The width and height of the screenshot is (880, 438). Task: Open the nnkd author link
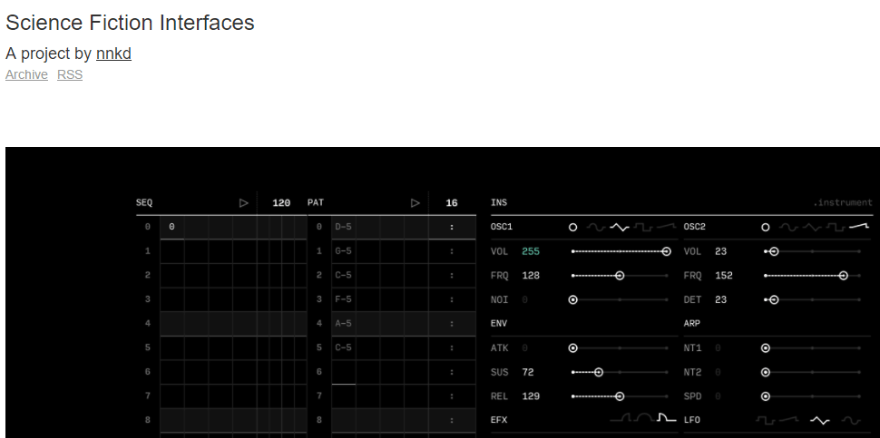tap(113, 54)
